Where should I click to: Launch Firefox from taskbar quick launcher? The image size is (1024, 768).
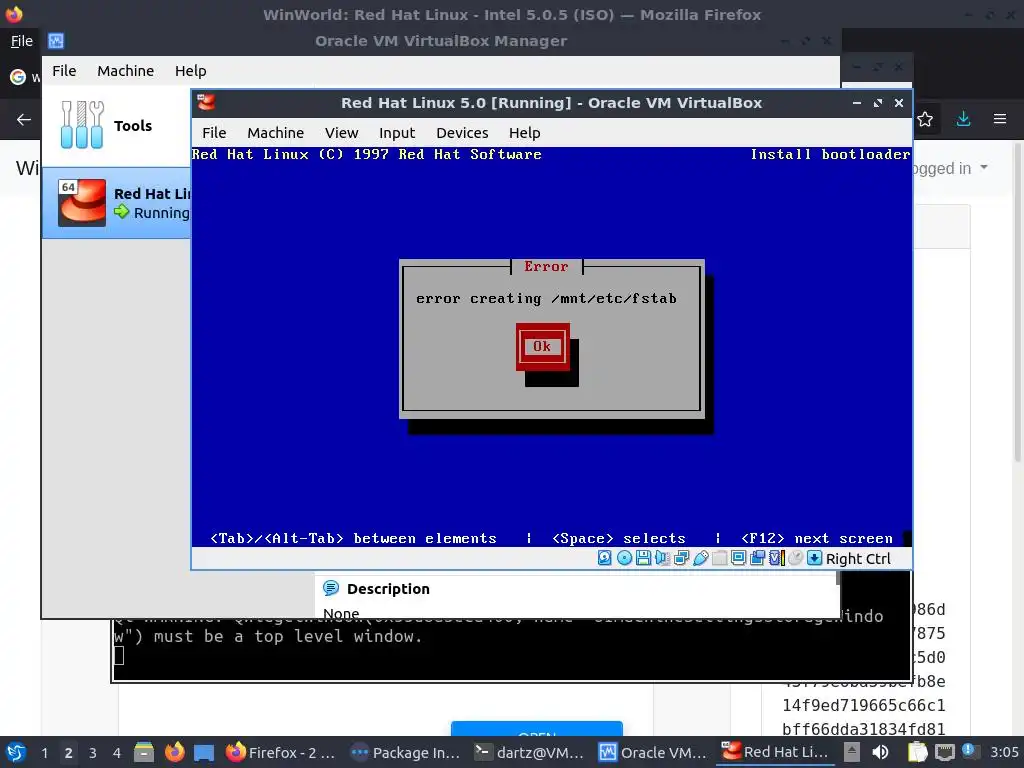174,752
